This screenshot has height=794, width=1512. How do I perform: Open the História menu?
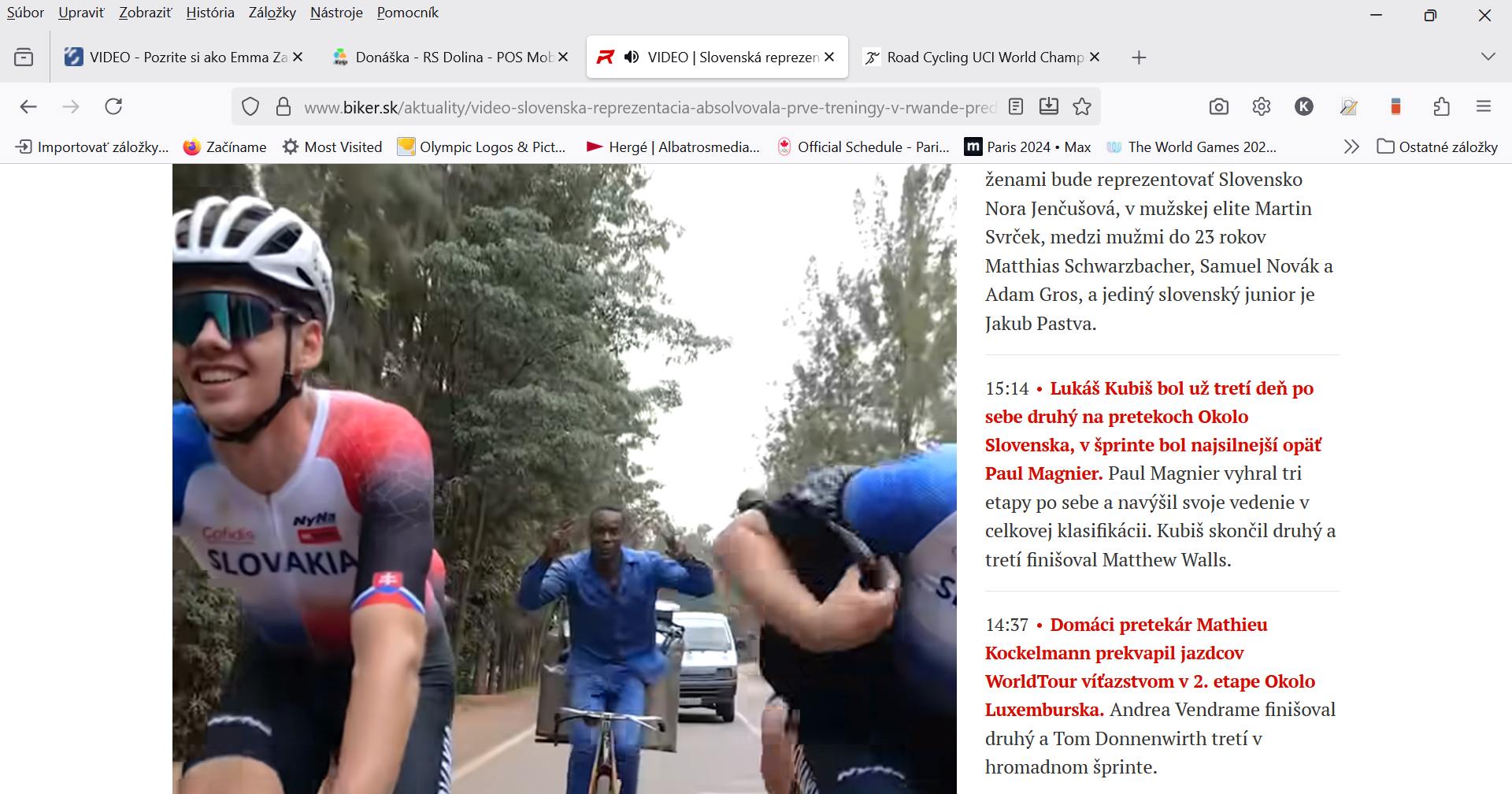pyautogui.click(x=209, y=13)
